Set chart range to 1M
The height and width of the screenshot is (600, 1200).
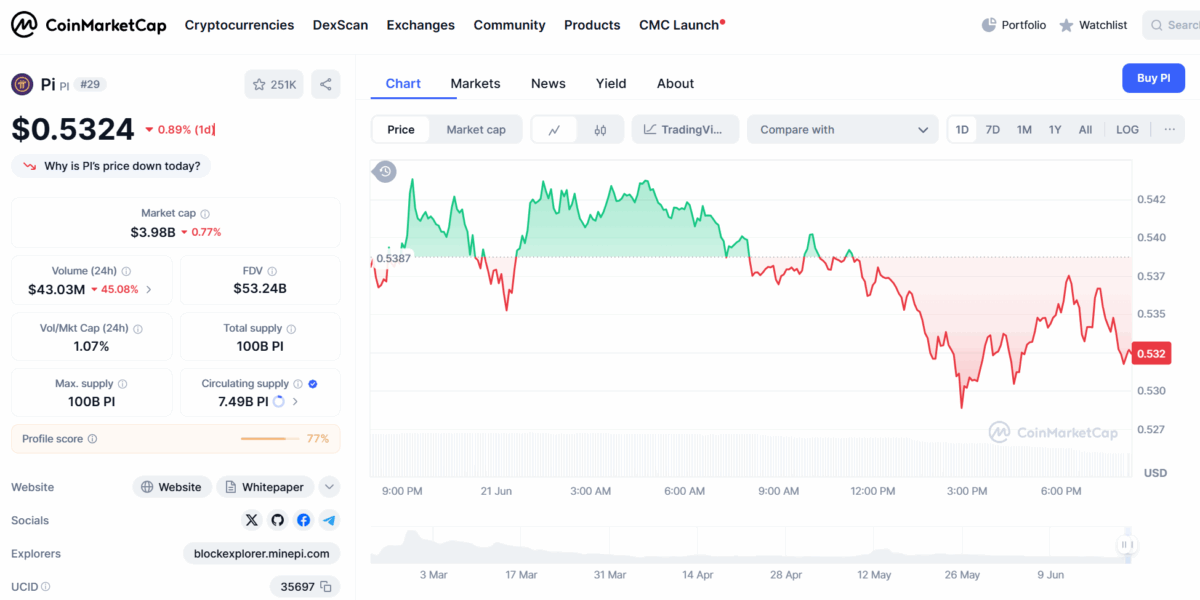pyautogui.click(x=1024, y=129)
